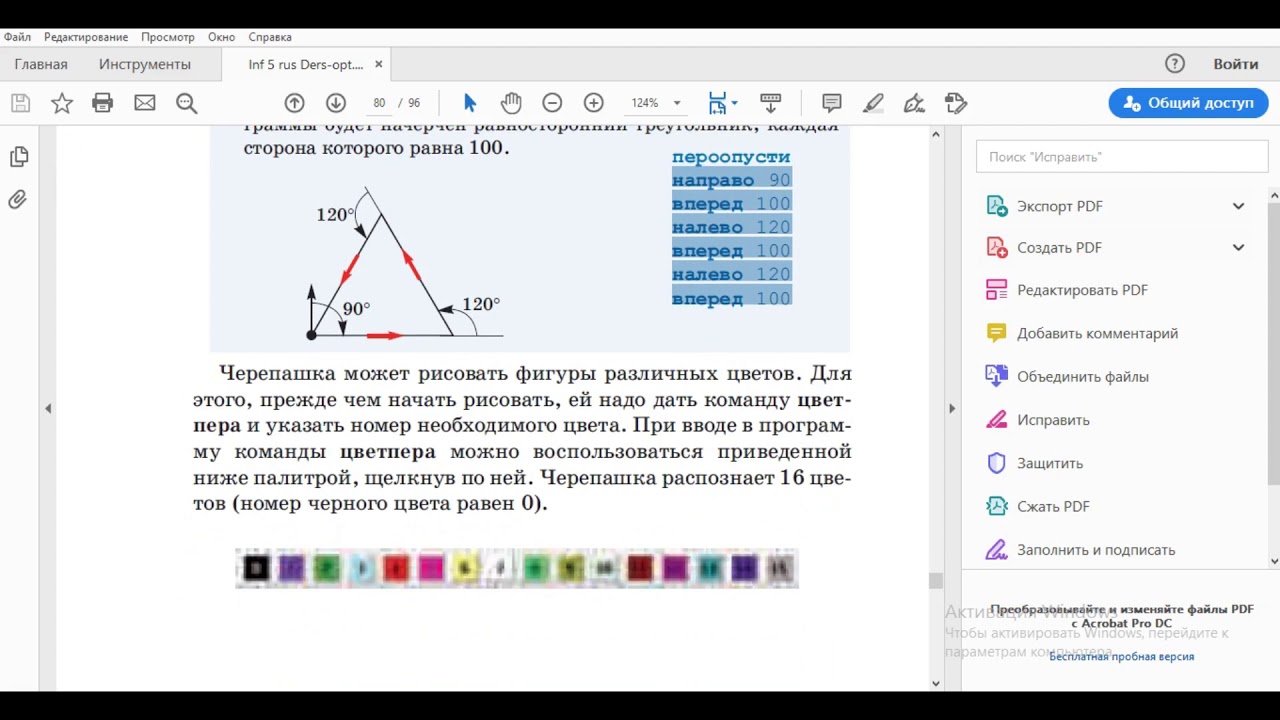Open the Справка menu

point(270,37)
